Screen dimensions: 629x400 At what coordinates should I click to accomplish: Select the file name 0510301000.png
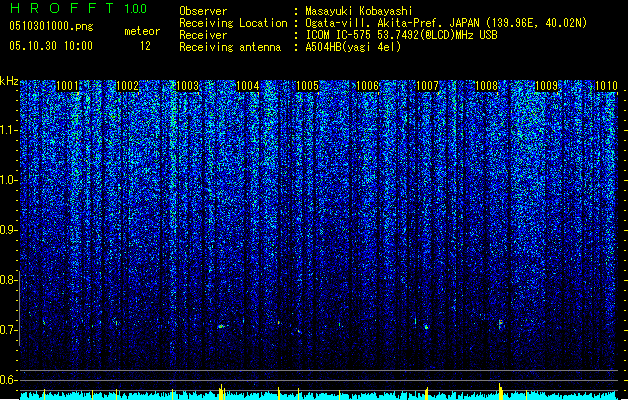click(x=51, y=26)
